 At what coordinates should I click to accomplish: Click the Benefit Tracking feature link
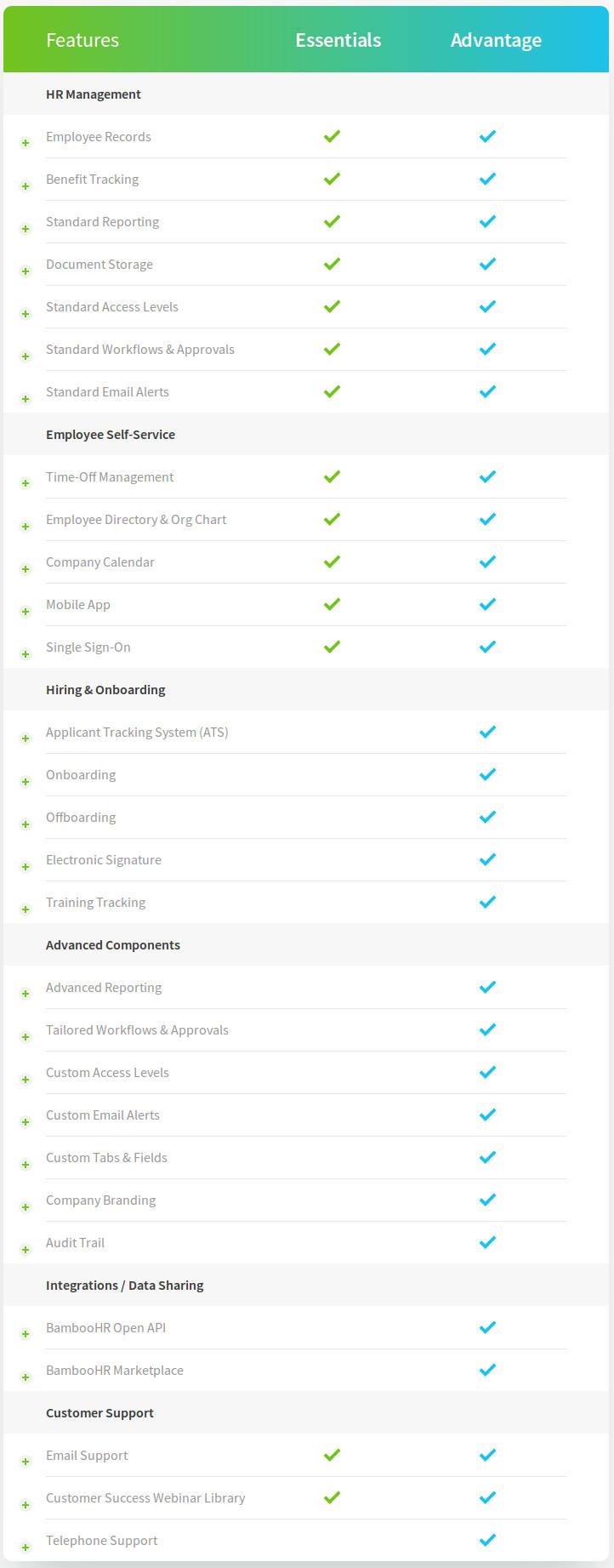(x=92, y=179)
